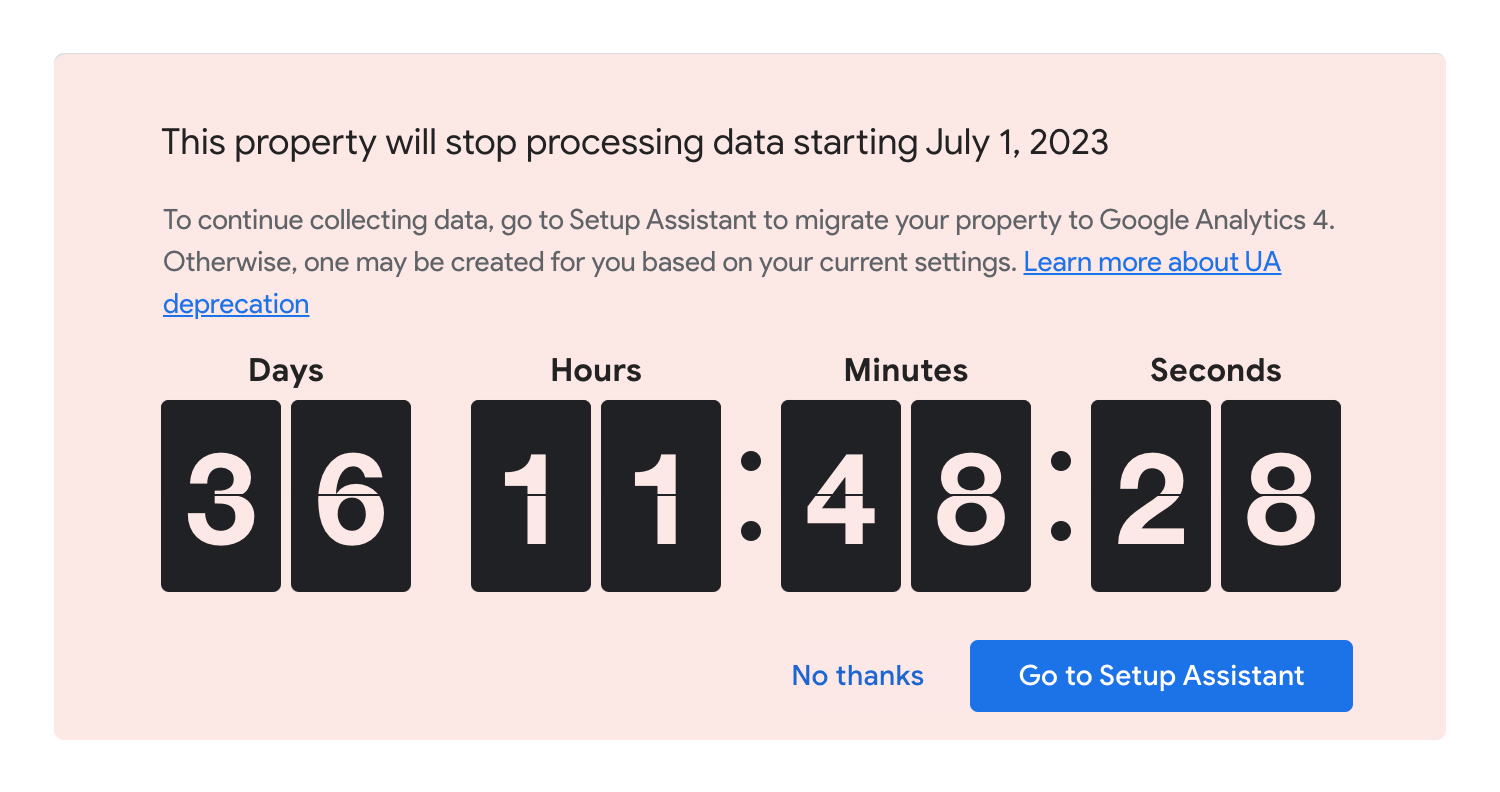Click the first Hours digit card

[x=531, y=496]
